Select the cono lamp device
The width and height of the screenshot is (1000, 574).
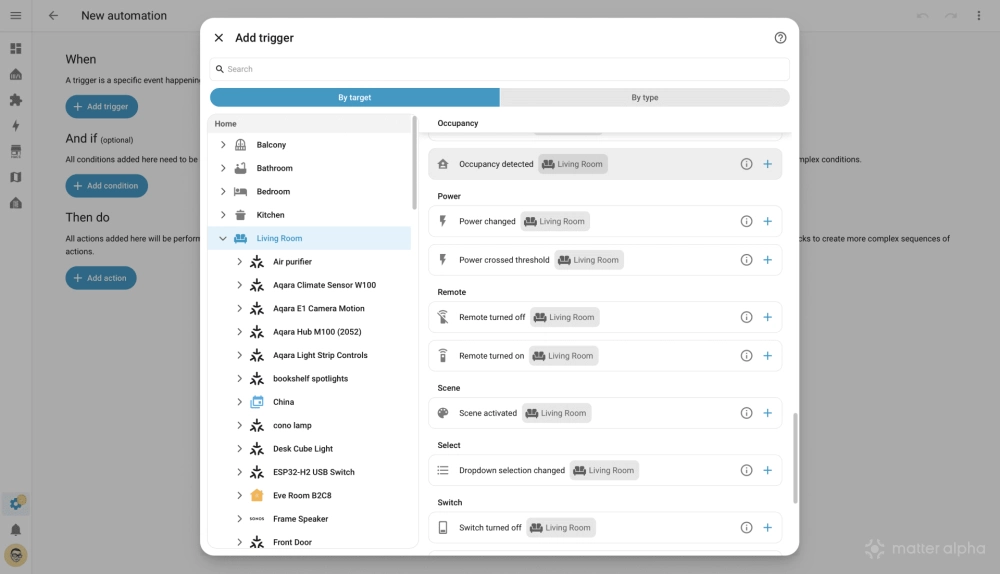292,425
